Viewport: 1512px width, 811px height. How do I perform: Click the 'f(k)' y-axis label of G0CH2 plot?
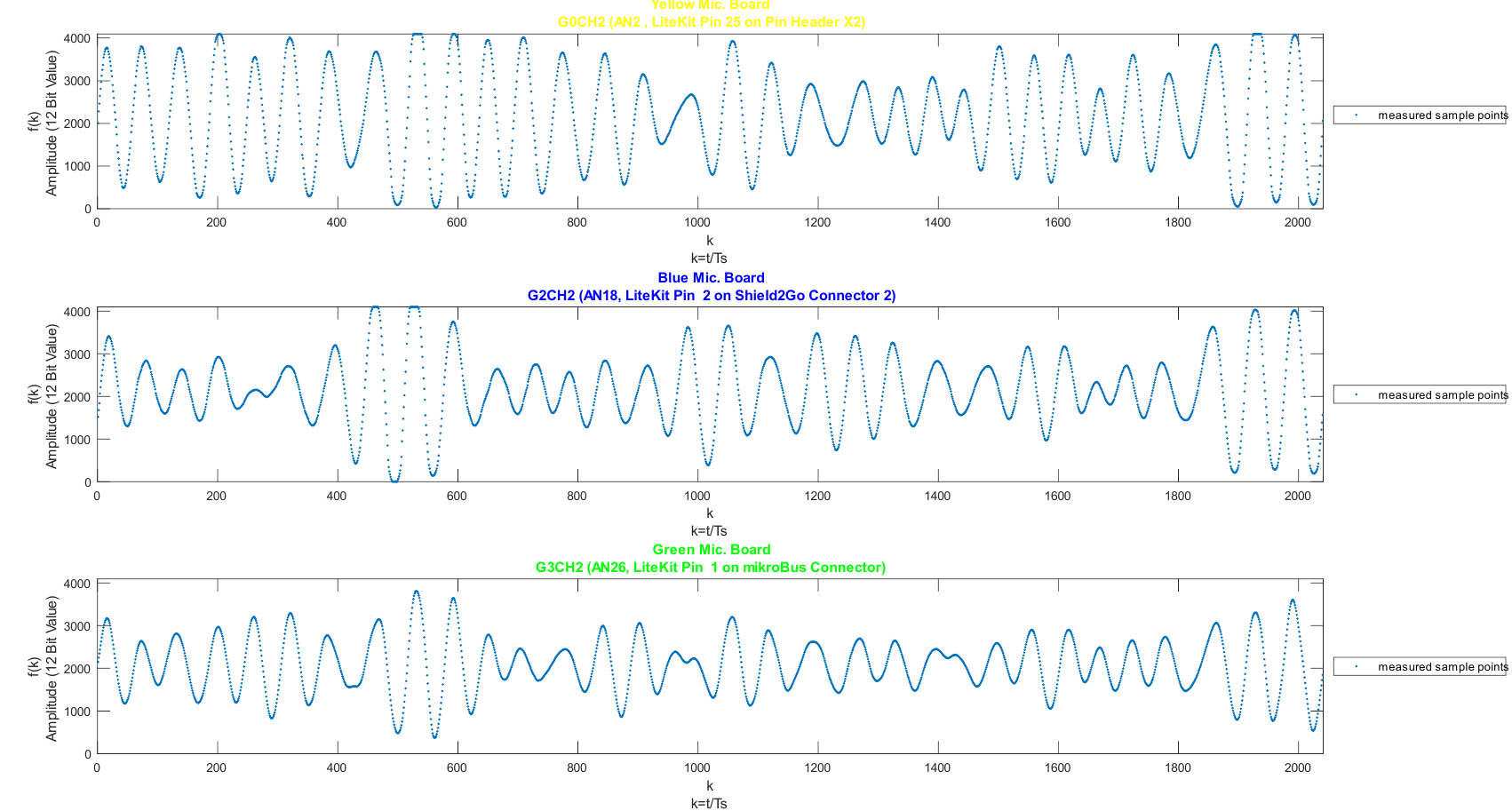click(x=34, y=122)
